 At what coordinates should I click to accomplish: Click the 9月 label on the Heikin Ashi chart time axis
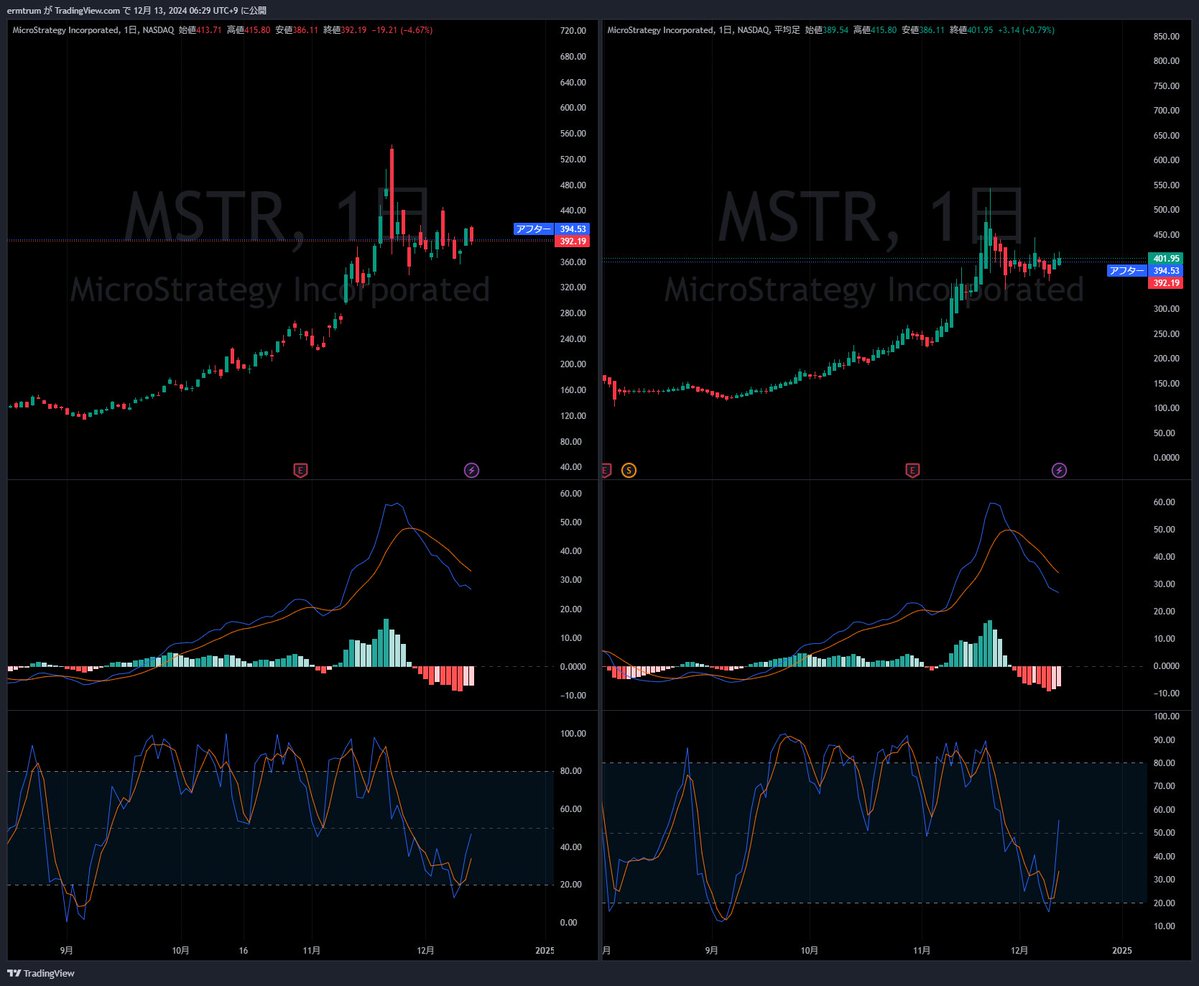click(x=711, y=951)
